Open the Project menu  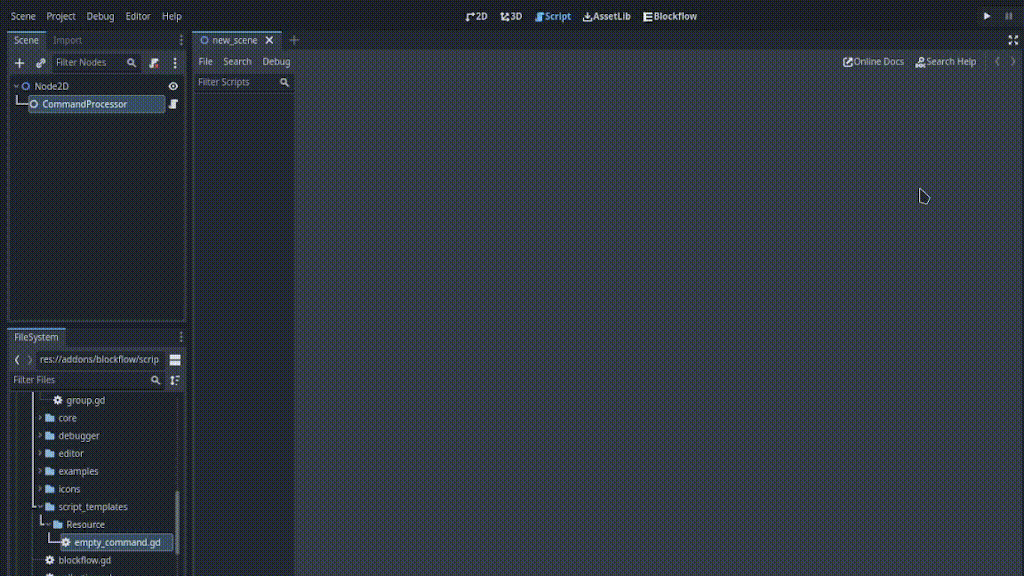[x=61, y=16]
